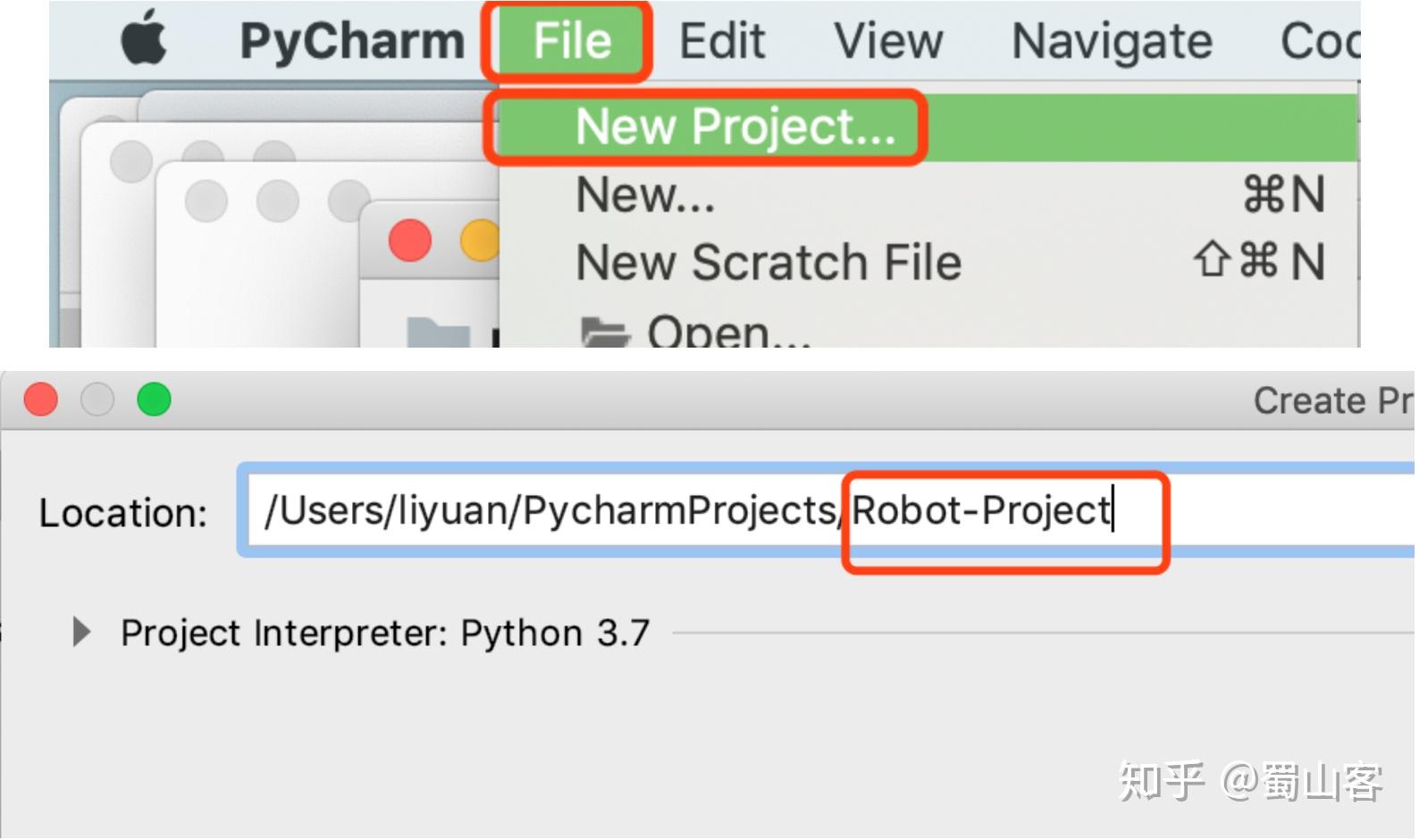Open the PyCharm application menu
The height and width of the screenshot is (840, 1419).
(x=352, y=41)
